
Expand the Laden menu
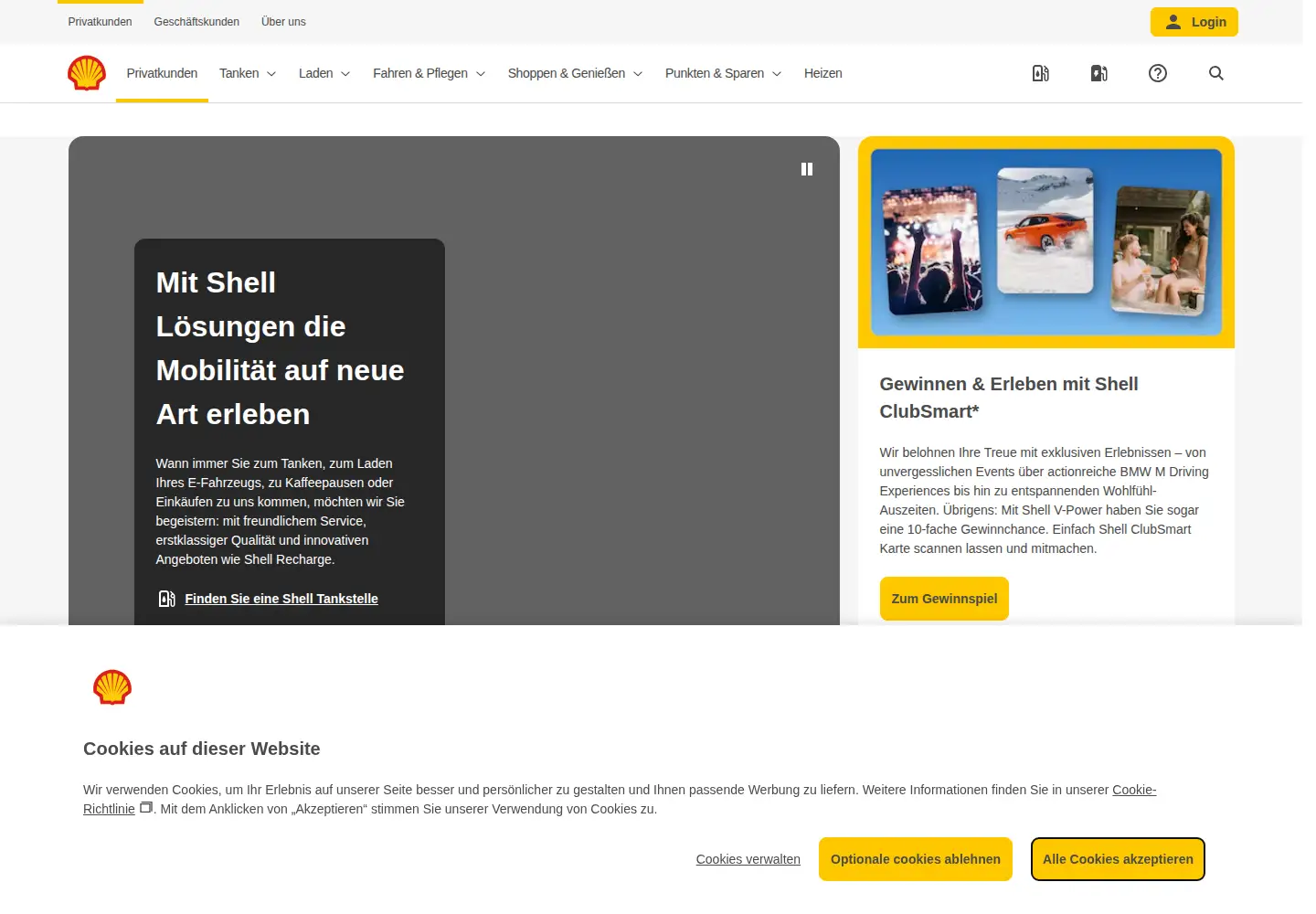tap(324, 73)
